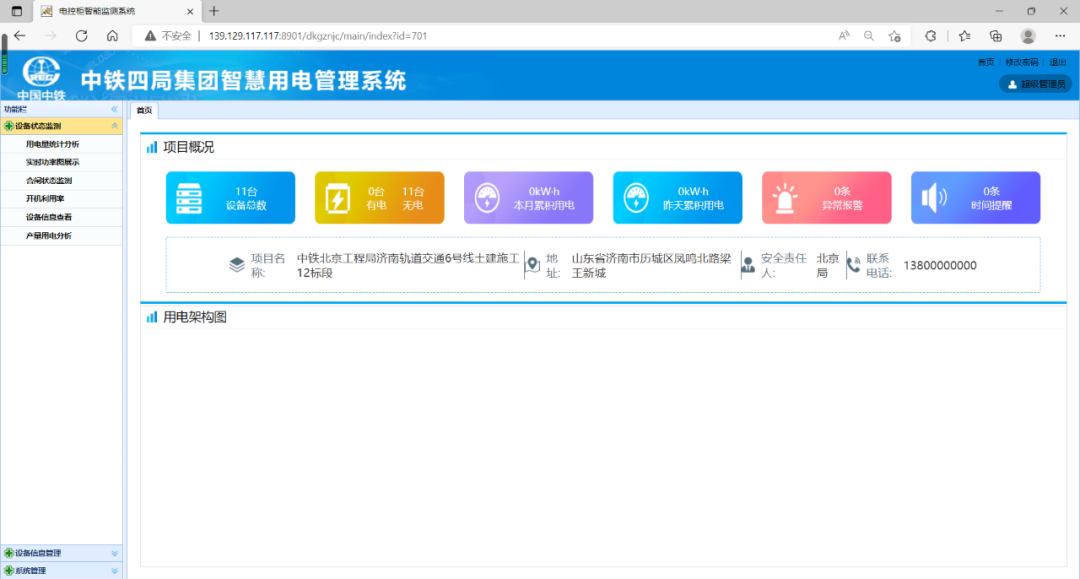Open the browser extensions puzzle icon

pyautogui.click(x=931, y=36)
